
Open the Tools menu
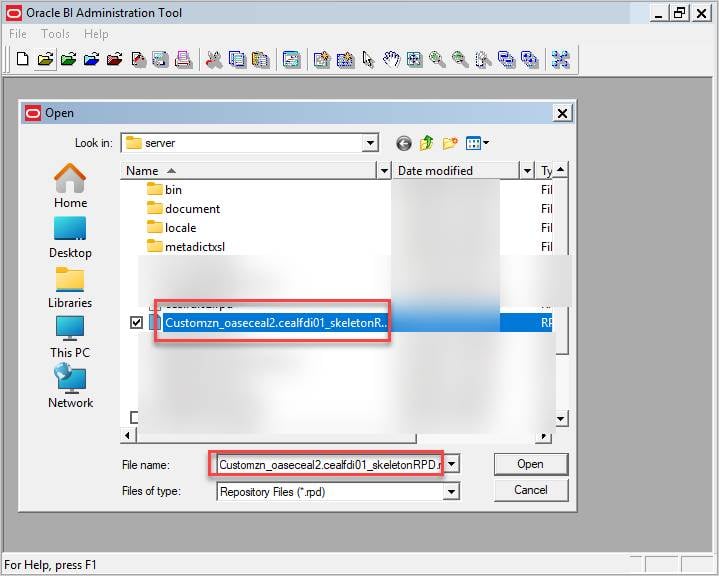point(55,34)
